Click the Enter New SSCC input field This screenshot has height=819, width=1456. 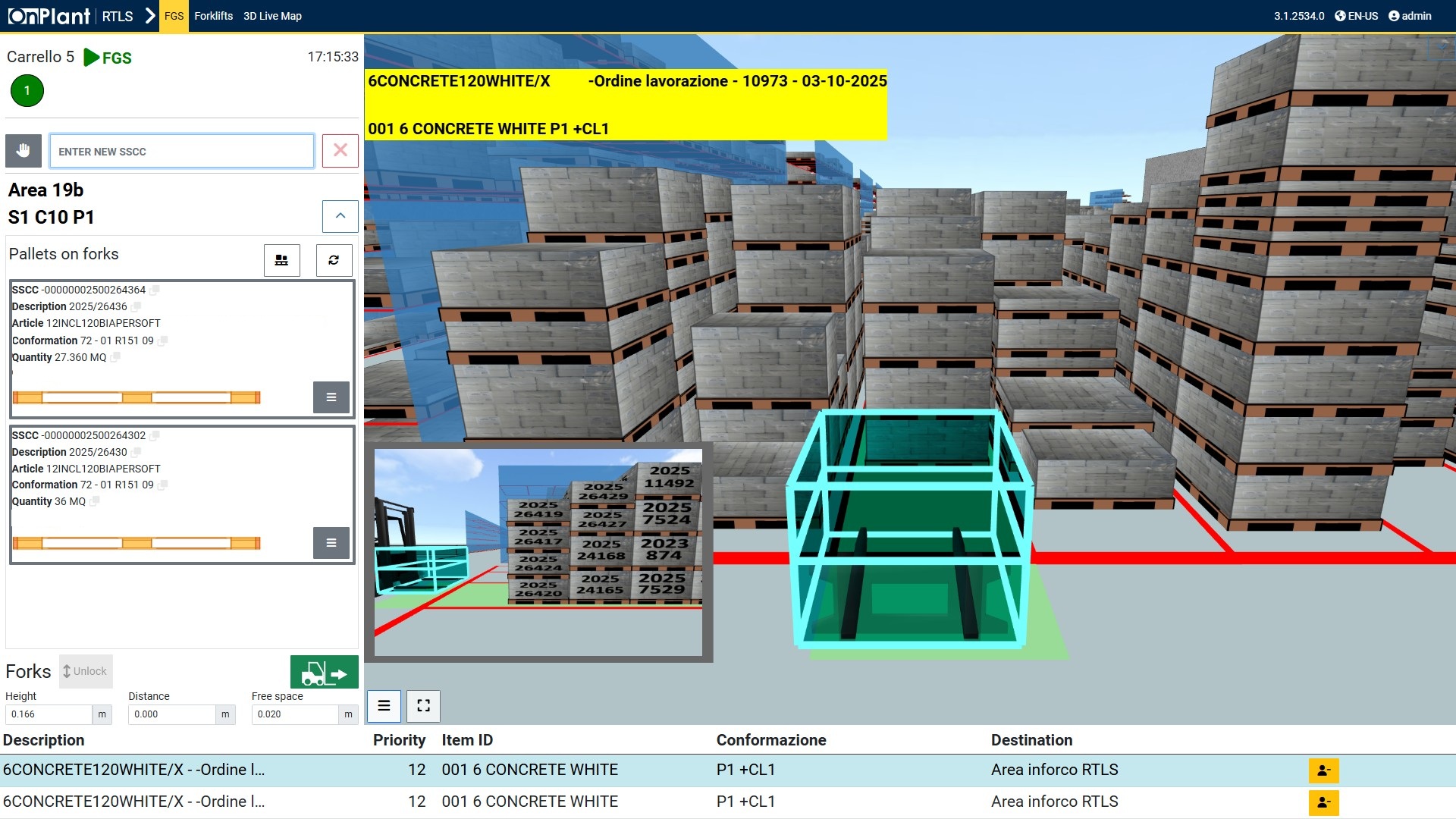point(182,151)
